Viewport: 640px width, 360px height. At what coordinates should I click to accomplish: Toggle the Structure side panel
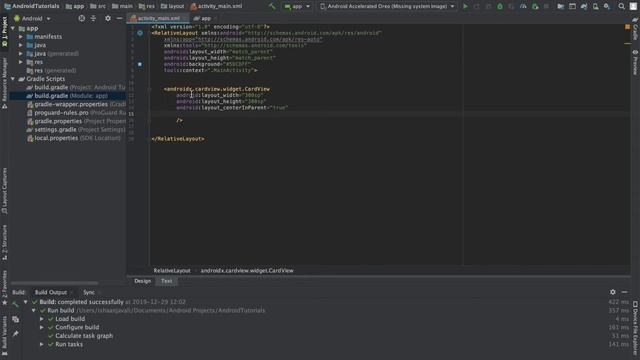point(4,243)
